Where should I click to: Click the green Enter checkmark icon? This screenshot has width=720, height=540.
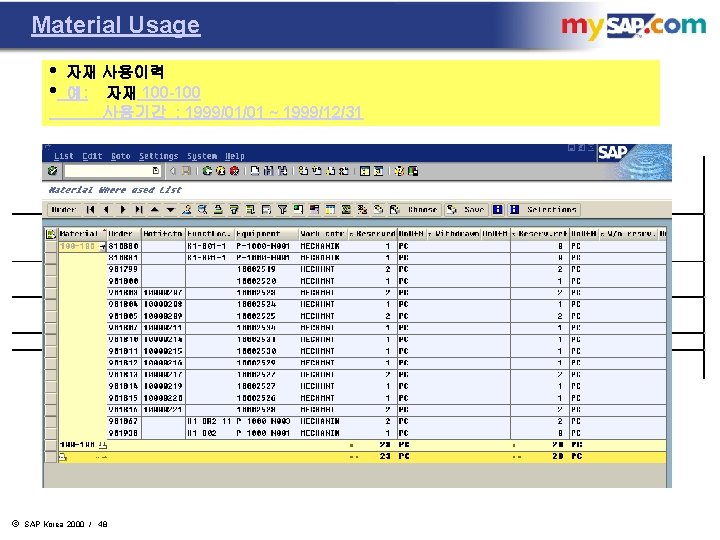click(52, 171)
